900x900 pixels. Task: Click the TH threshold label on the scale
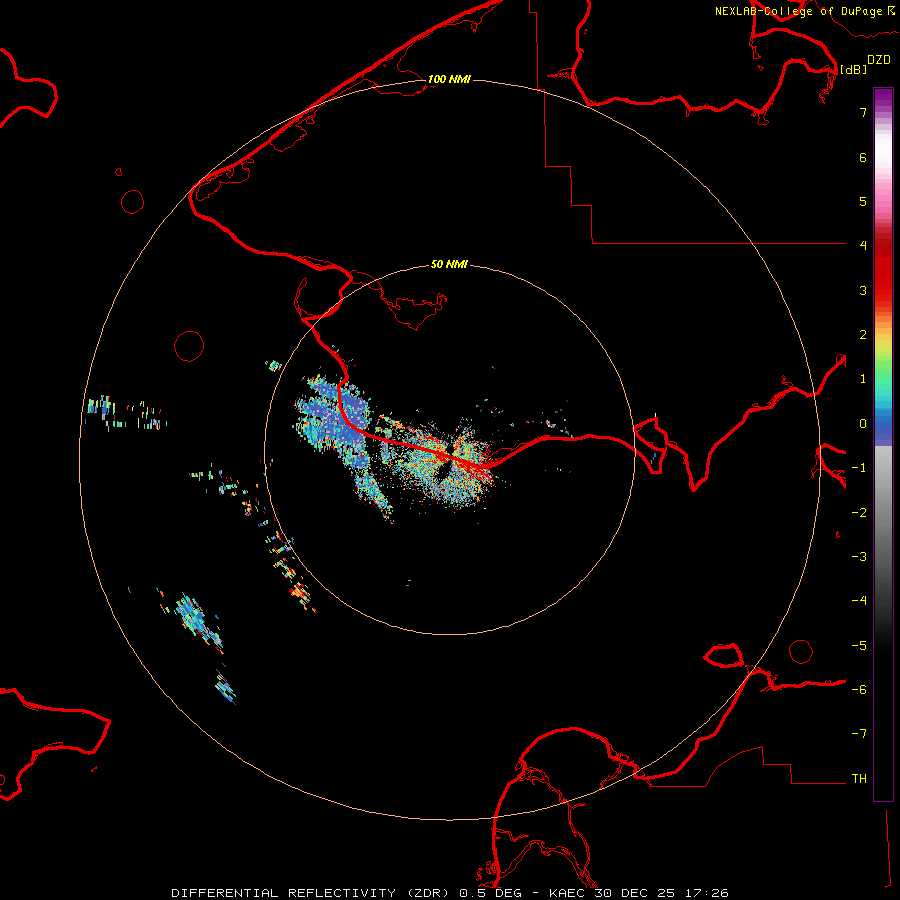point(859,779)
